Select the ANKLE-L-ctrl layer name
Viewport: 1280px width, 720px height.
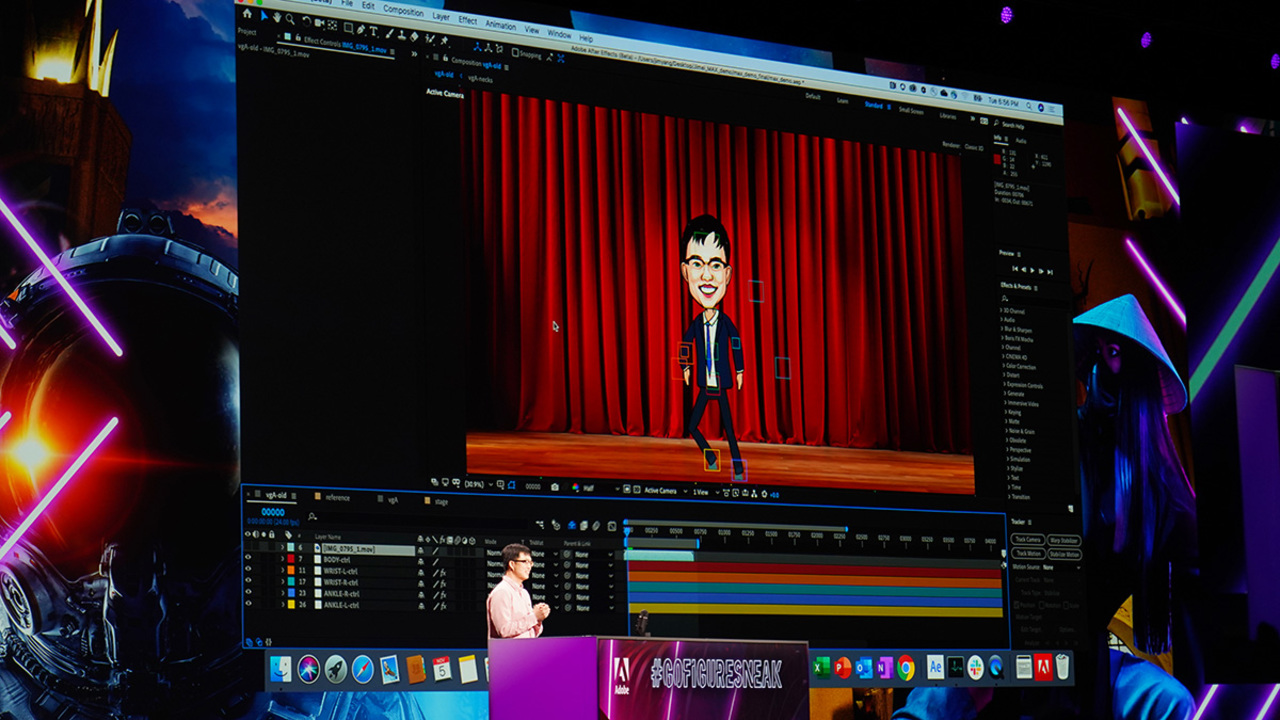[341, 605]
